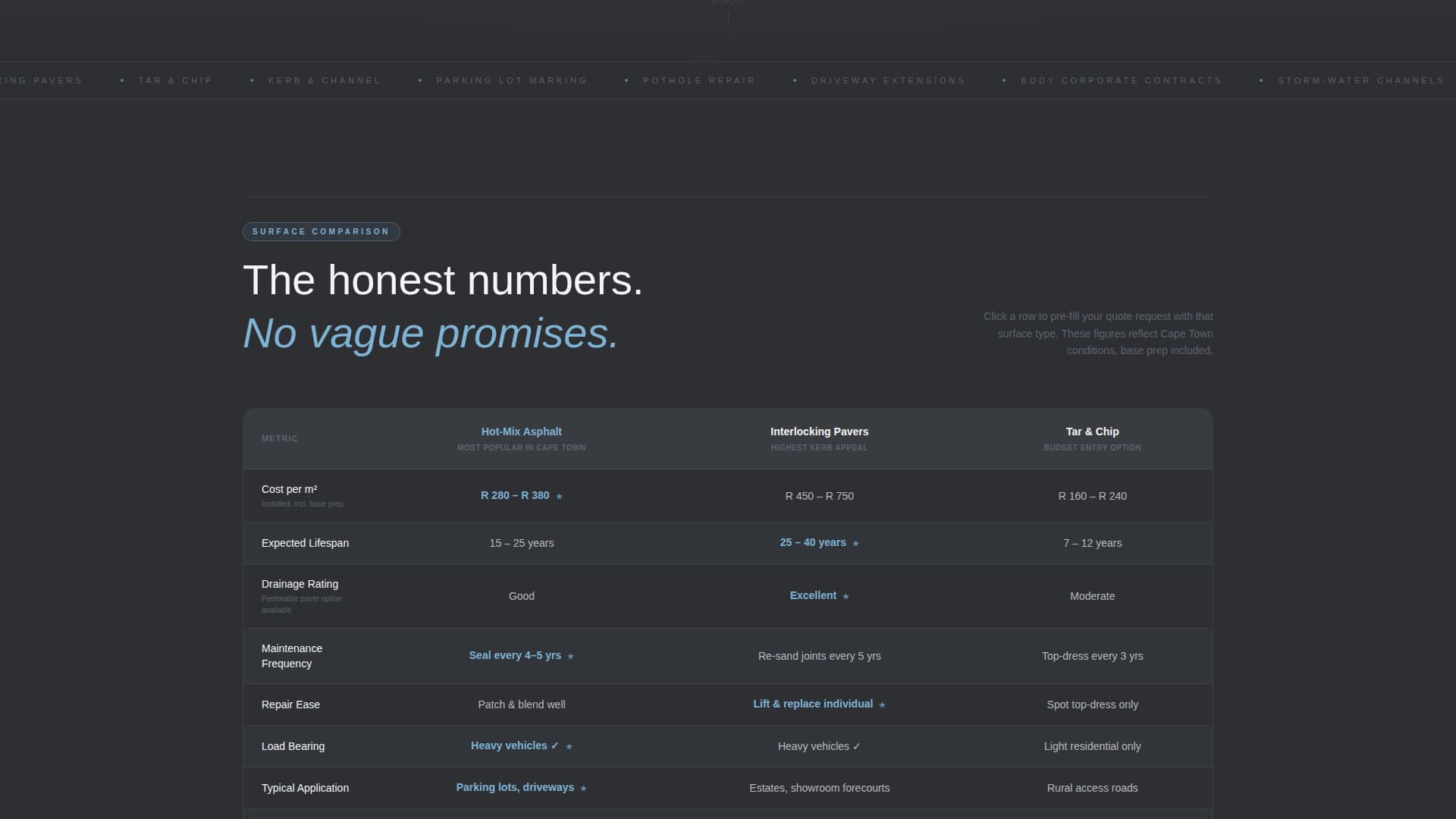
Task: Click the star beside "Excellent" drainage rating
Action: click(x=845, y=596)
